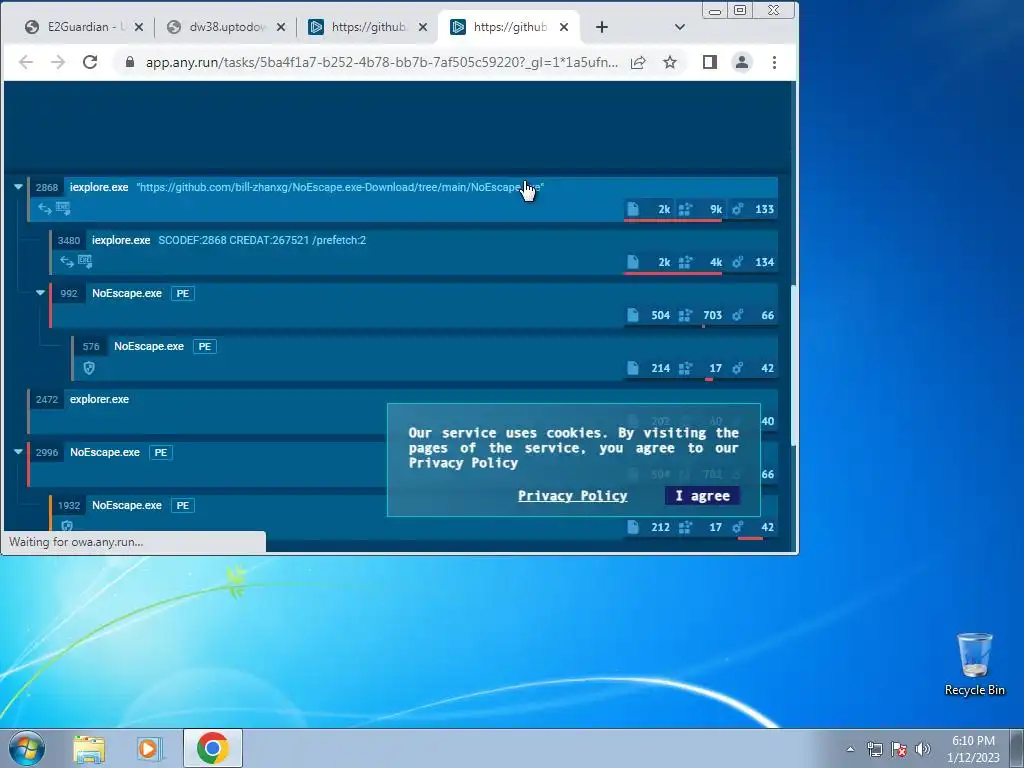The height and width of the screenshot is (768, 1024).
Task: Click the registry icon in iexplore.exe 2868 row
Action: [x=685, y=209]
